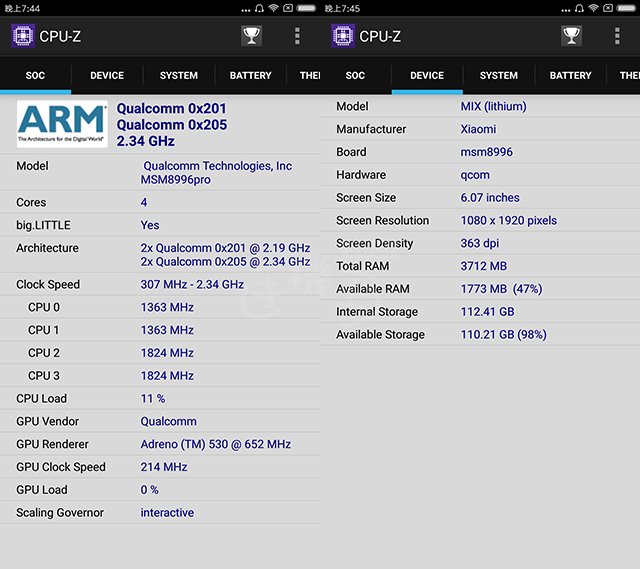Switch to DEVICE tab in left screen
This screenshot has height=569, width=640.
coord(107,76)
